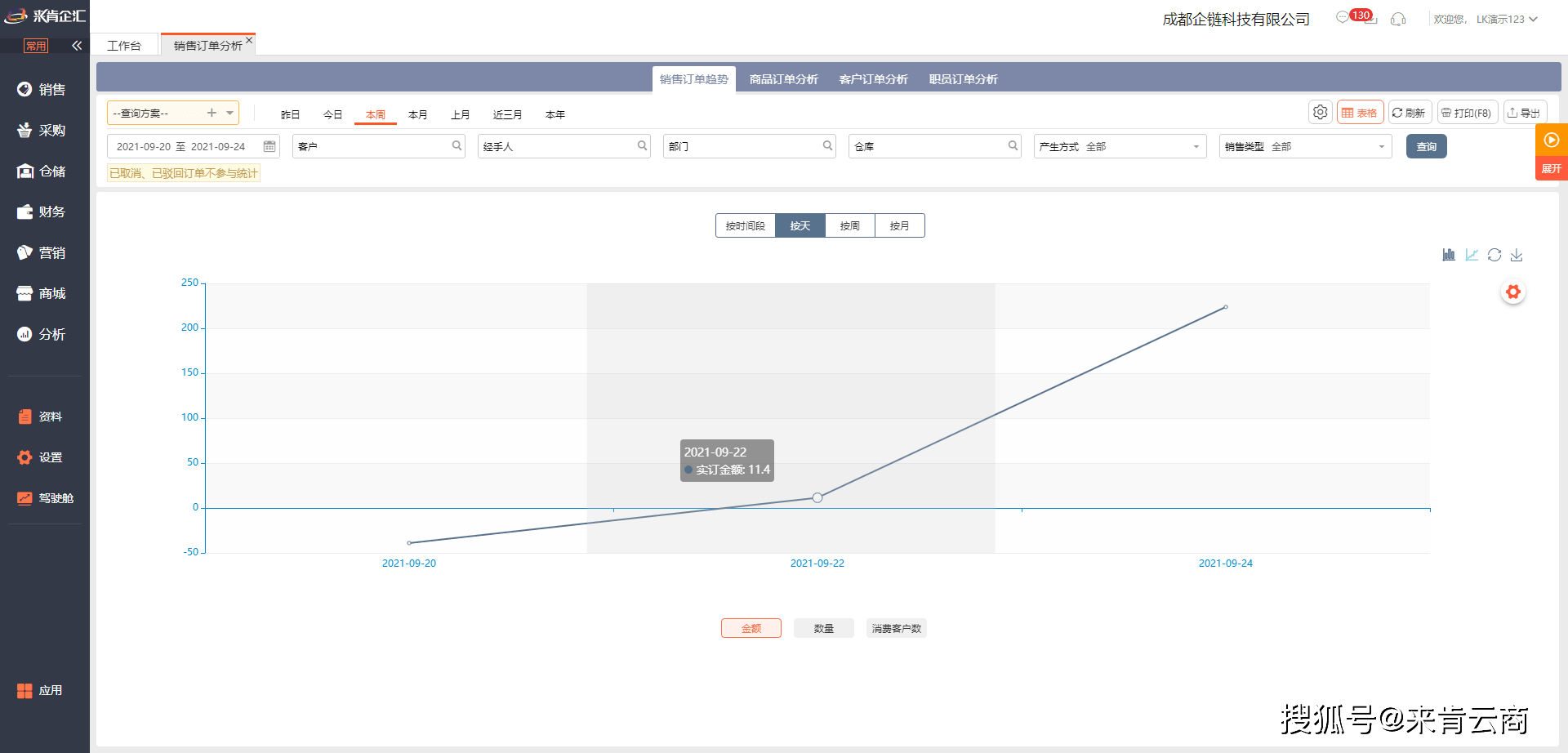
Task: Open the gear settings icon near toolbar
Action: coord(1320,113)
